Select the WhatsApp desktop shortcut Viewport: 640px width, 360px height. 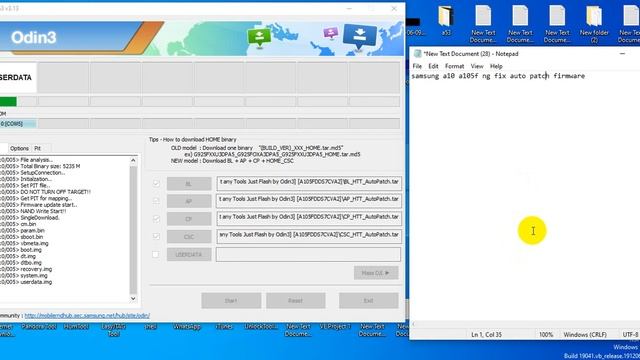point(187,327)
